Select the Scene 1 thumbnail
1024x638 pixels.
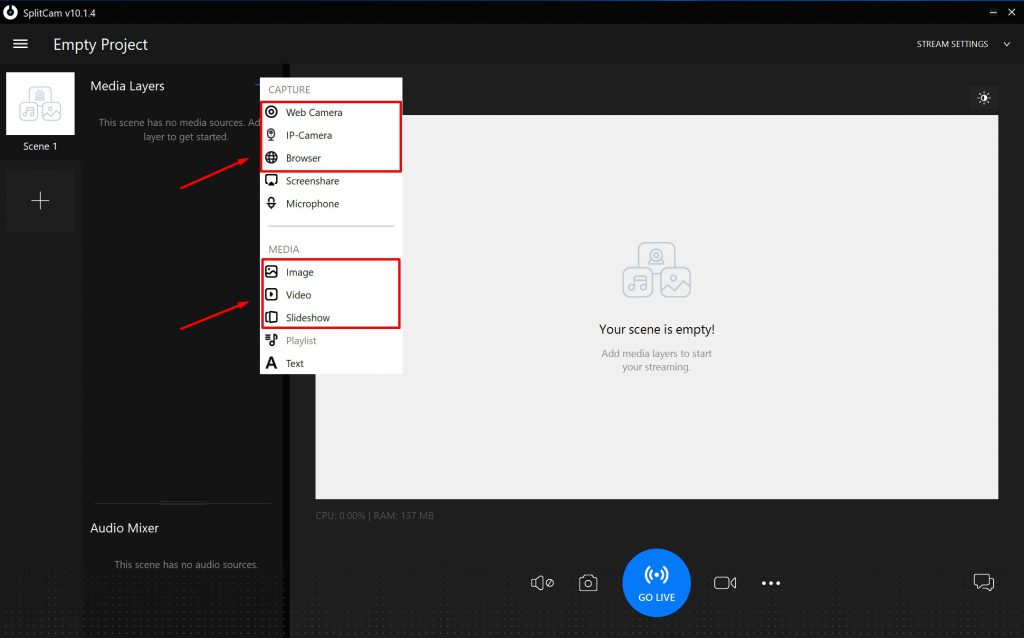pos(40,103)
